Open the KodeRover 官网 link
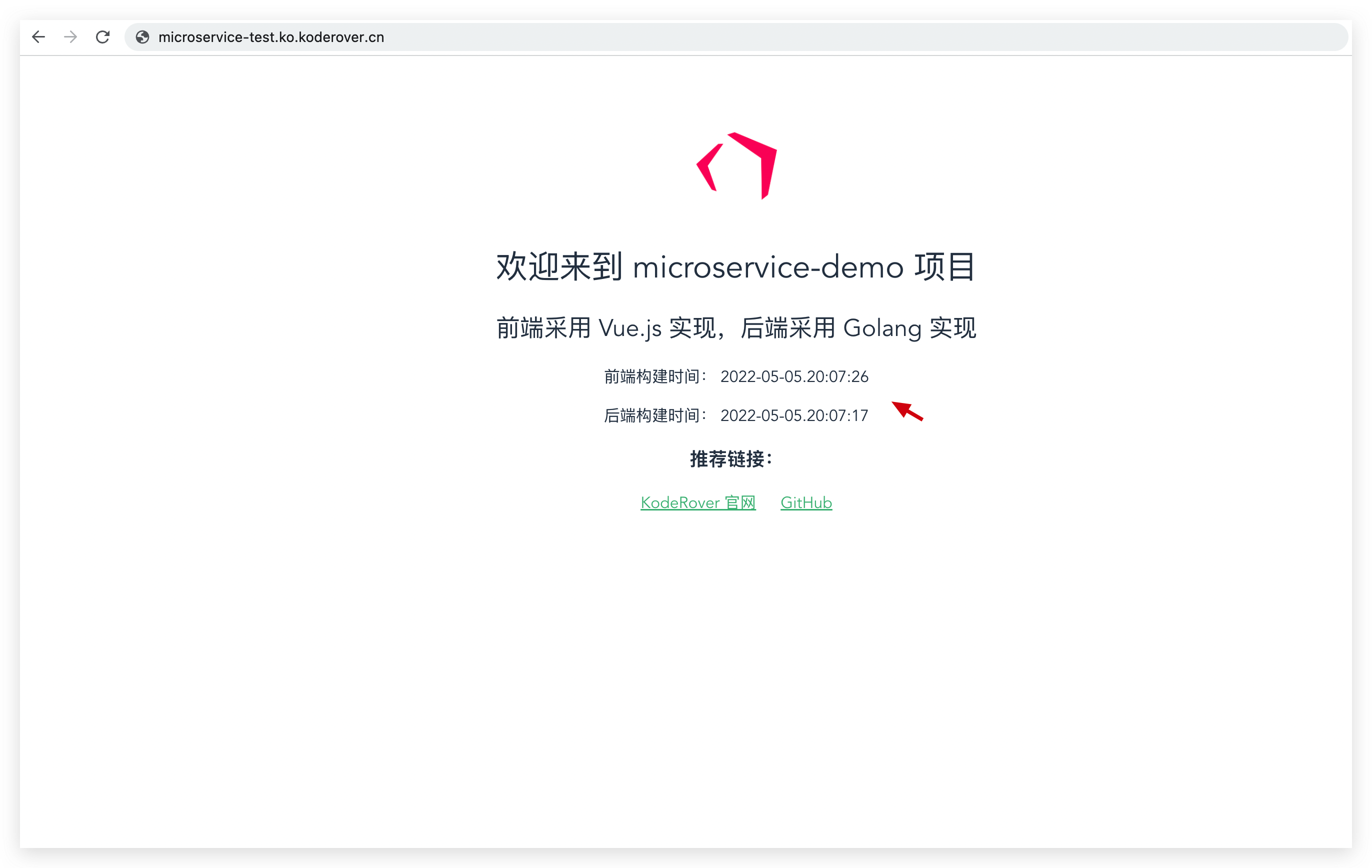This screenshot has height=868, width=1372. (x=698, y=502)
